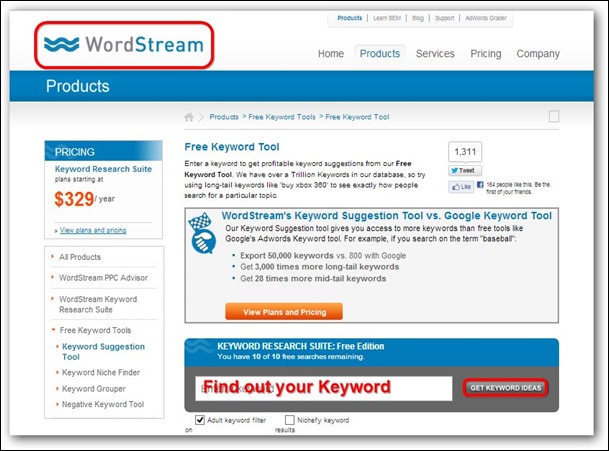Click the 'Export 50,000 keywords' bullet
The height and width of the screenshot is (451, 609).
[x=323, y=256]
